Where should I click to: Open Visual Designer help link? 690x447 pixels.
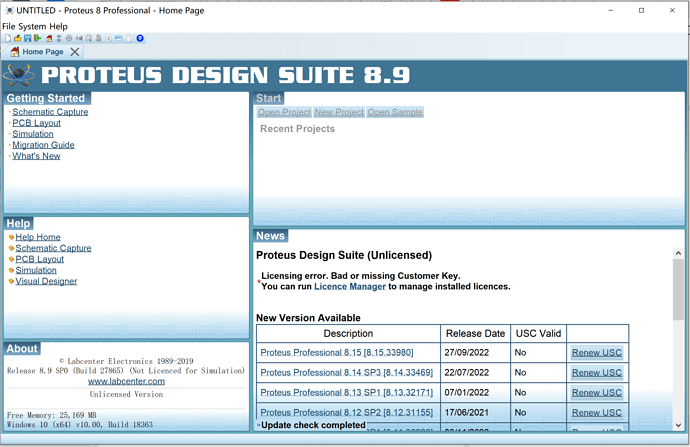click(46, 281)
